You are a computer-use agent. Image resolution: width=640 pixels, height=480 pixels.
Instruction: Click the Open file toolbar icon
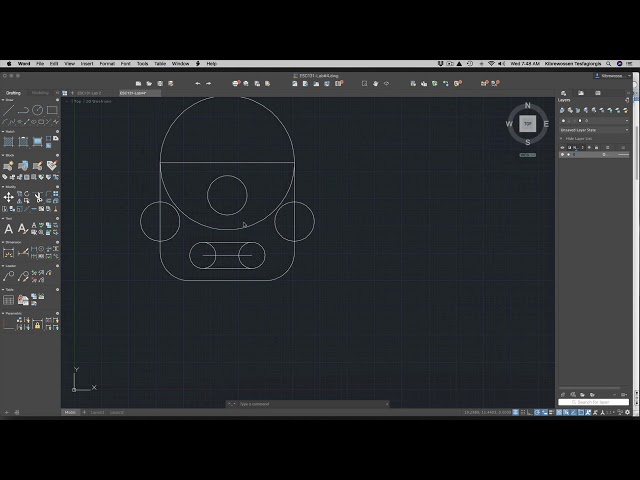[149, 84]
